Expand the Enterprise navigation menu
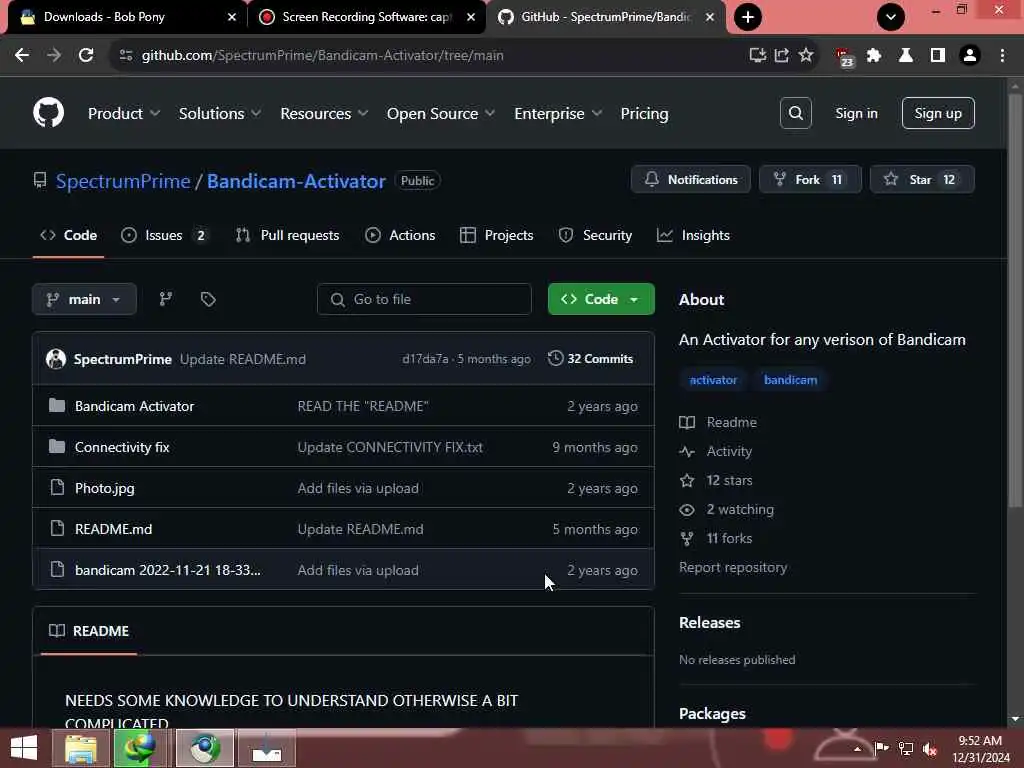This screenshot has height=768, width=1024. click(x=558, y=114)
